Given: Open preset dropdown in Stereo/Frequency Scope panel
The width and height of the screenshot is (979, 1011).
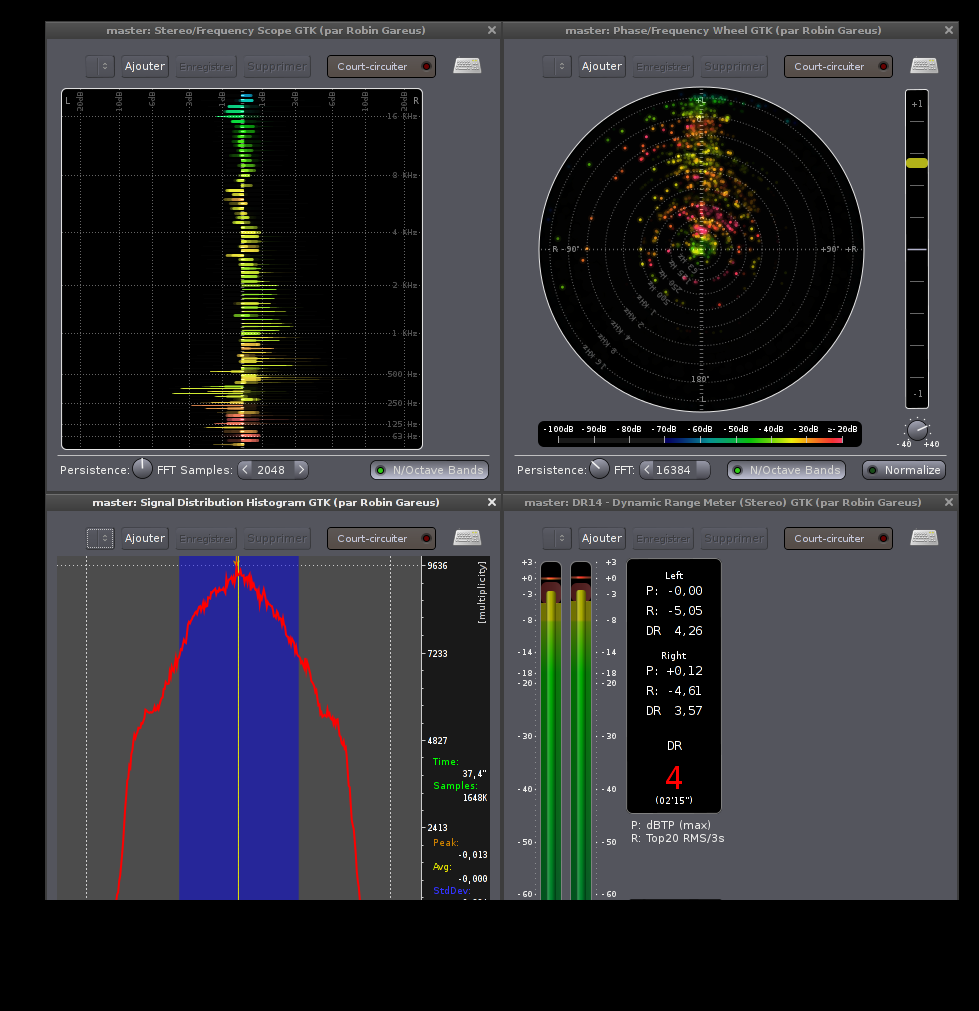Looking at the screenshot, I should 100,67.
